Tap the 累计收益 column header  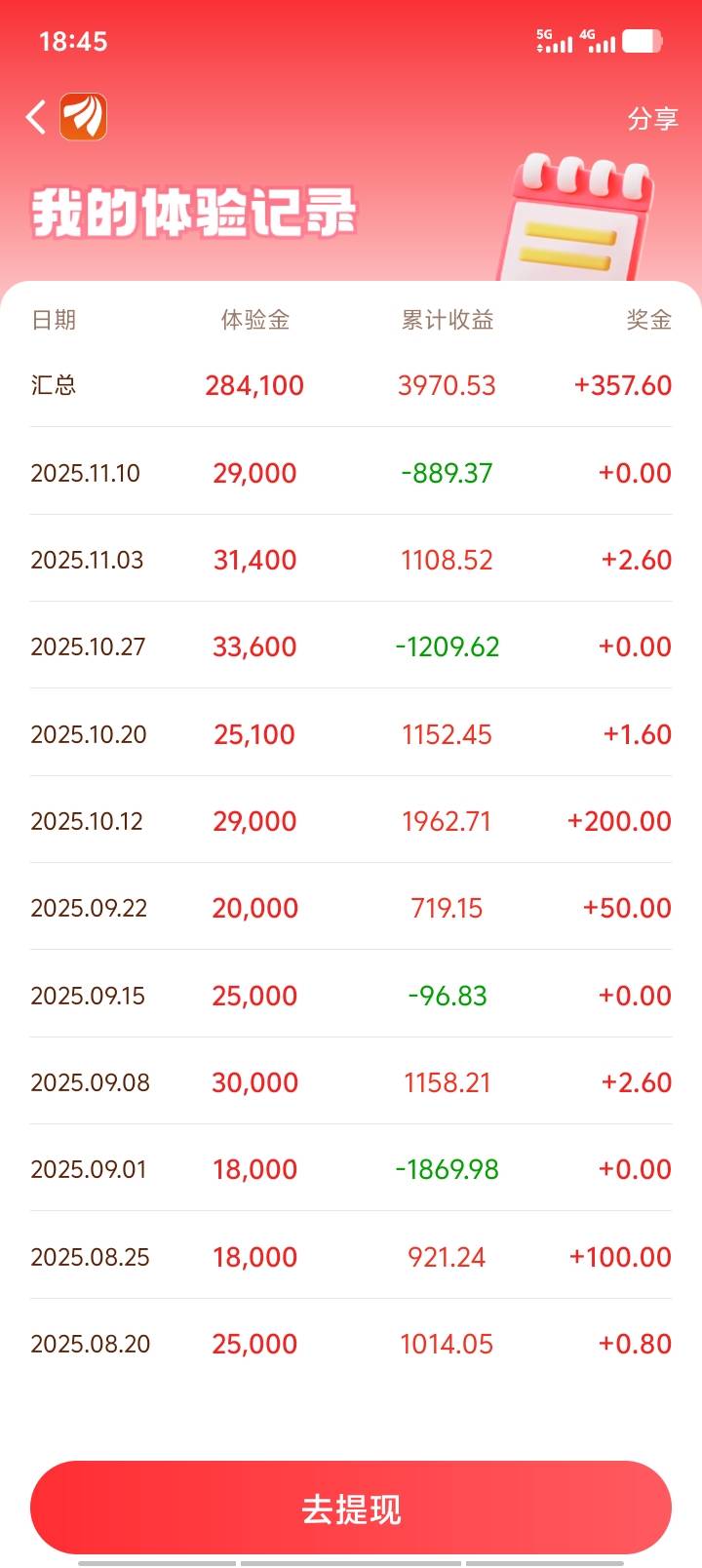pyautogui.click(x=448, y=320)
